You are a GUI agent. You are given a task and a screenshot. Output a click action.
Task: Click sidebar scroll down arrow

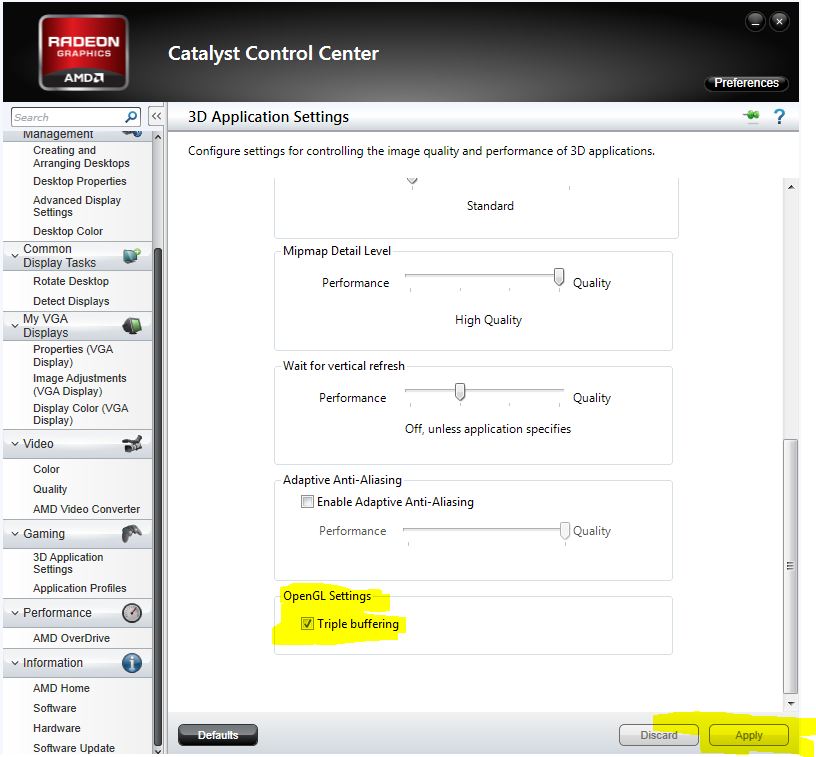tap(158, 751)
